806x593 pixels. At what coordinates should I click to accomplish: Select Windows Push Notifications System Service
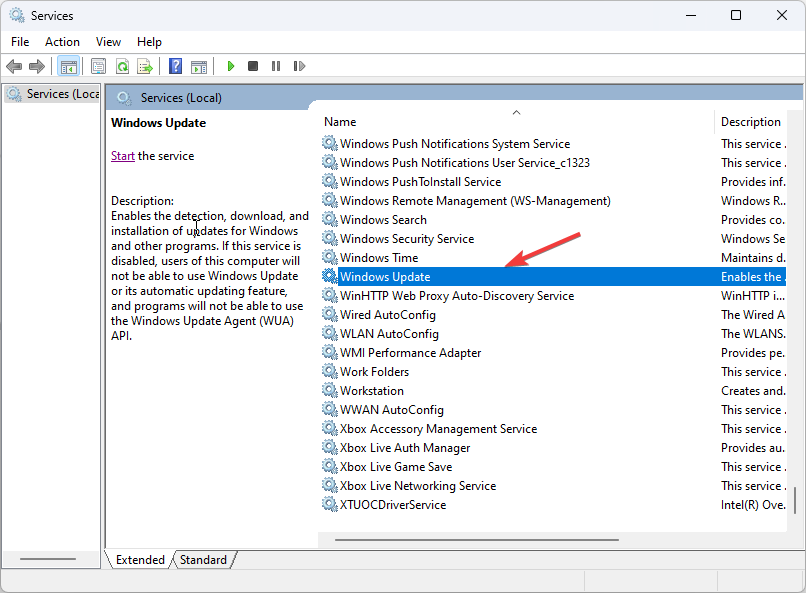pyautogui.click(x=553, y=144)
